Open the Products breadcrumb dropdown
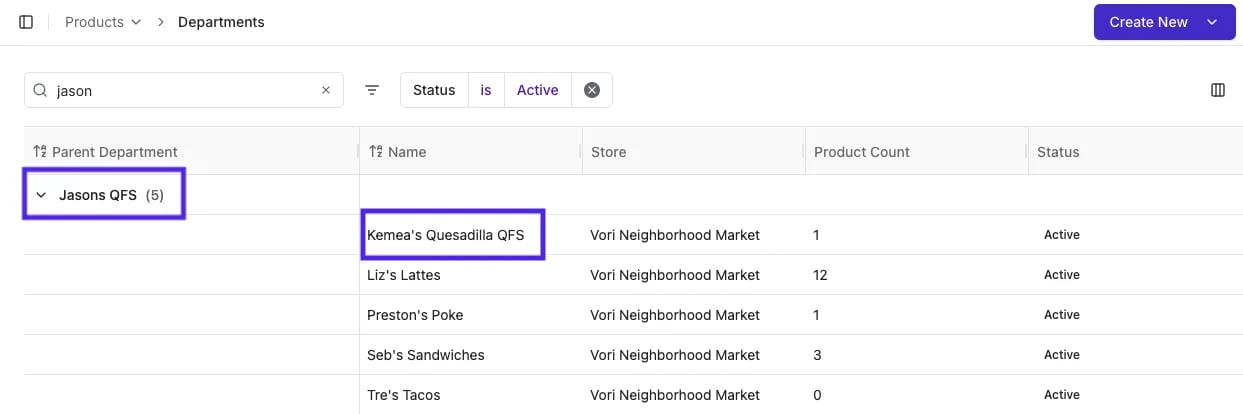 coord(103,22)
